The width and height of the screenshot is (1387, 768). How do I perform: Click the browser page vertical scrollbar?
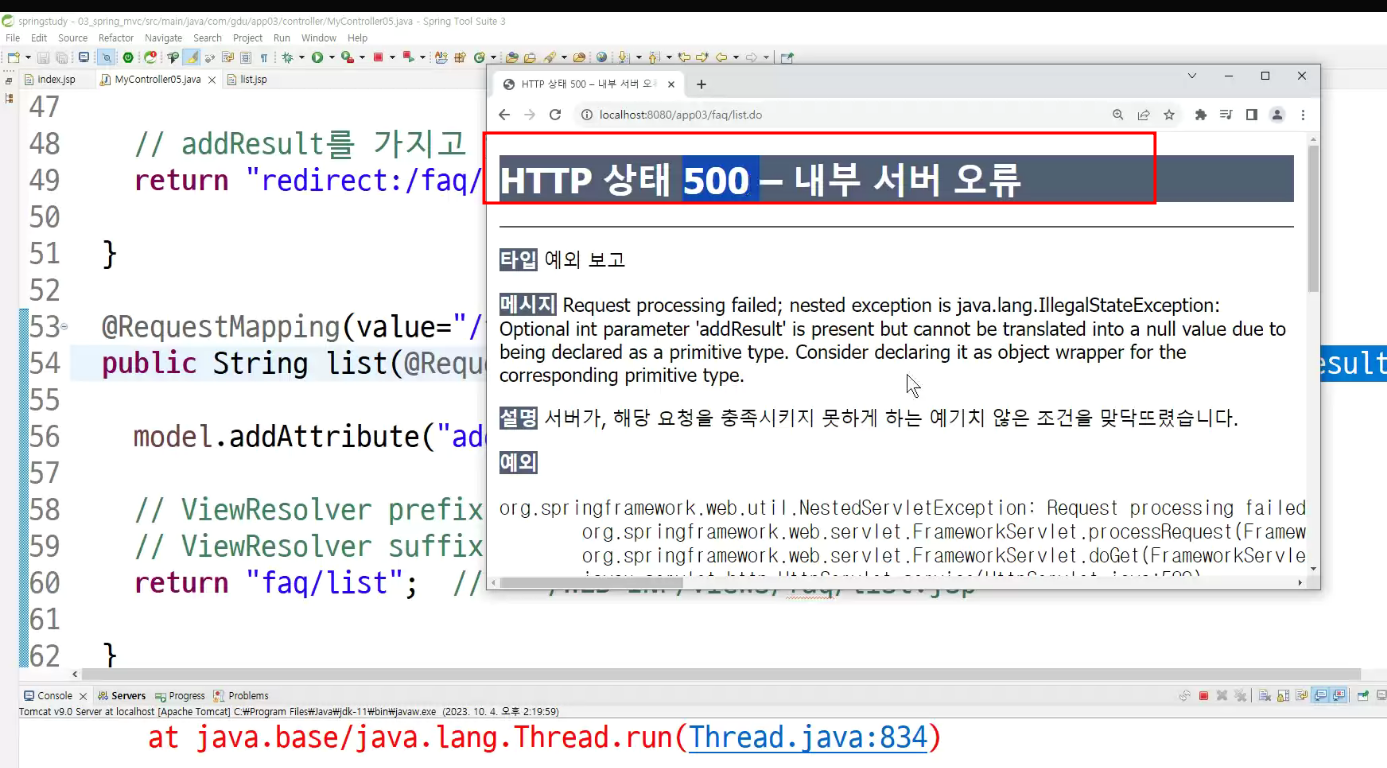point(1313,218)
